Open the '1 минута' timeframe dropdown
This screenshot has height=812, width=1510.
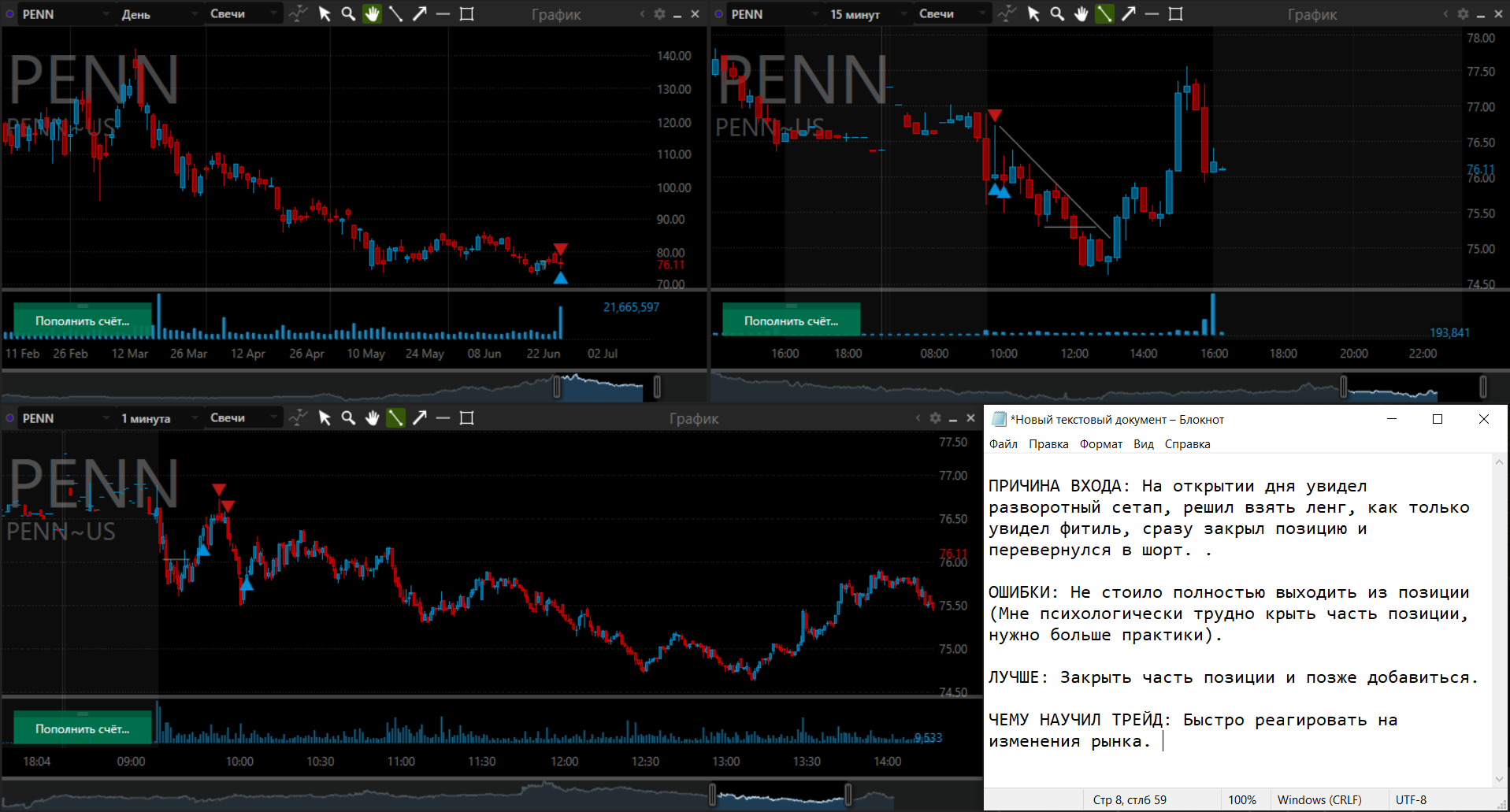pos(159,418)
